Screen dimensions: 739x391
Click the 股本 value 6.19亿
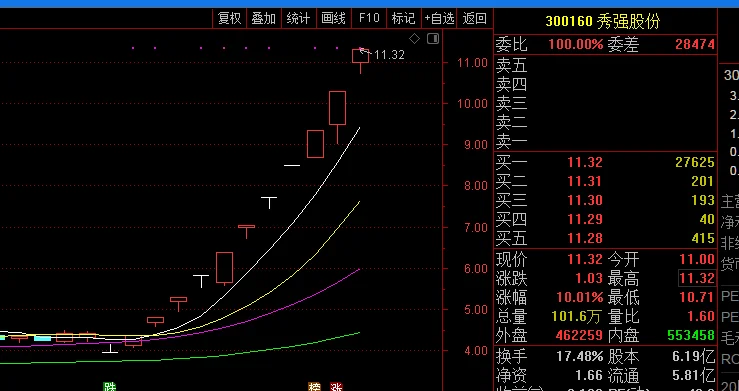point(694,357)
